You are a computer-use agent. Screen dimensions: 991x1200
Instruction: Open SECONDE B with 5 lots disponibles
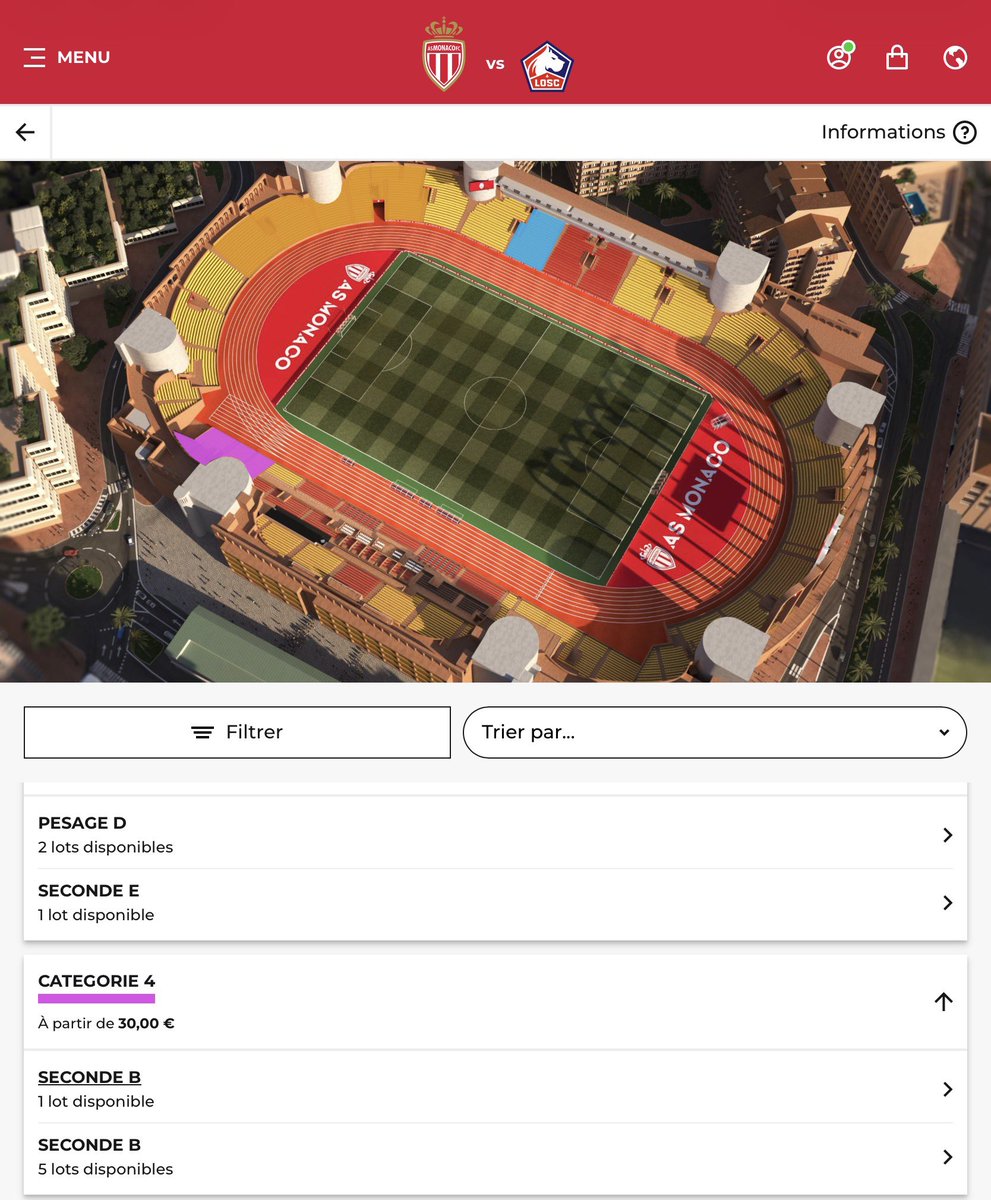pyautogui.click(x=495, y=1157)
